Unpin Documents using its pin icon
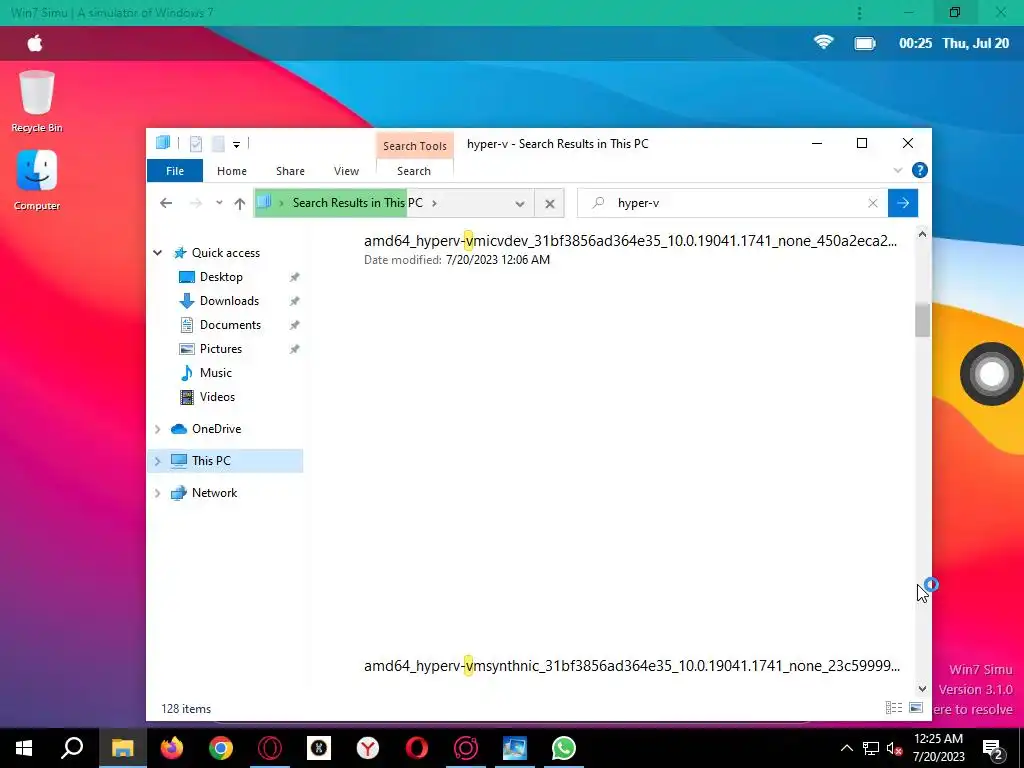Viewport: 1024px width, 768px height. [x=295, y=325]
